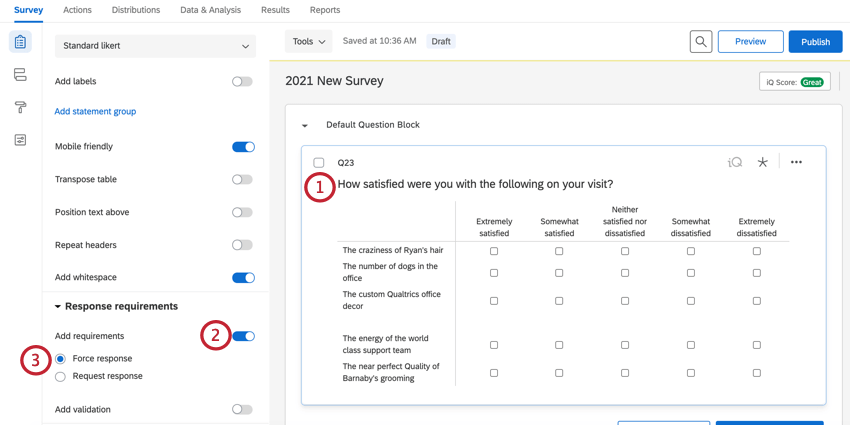
Task: Click the iQ suggestions icon on Q23
Action: 735,162
